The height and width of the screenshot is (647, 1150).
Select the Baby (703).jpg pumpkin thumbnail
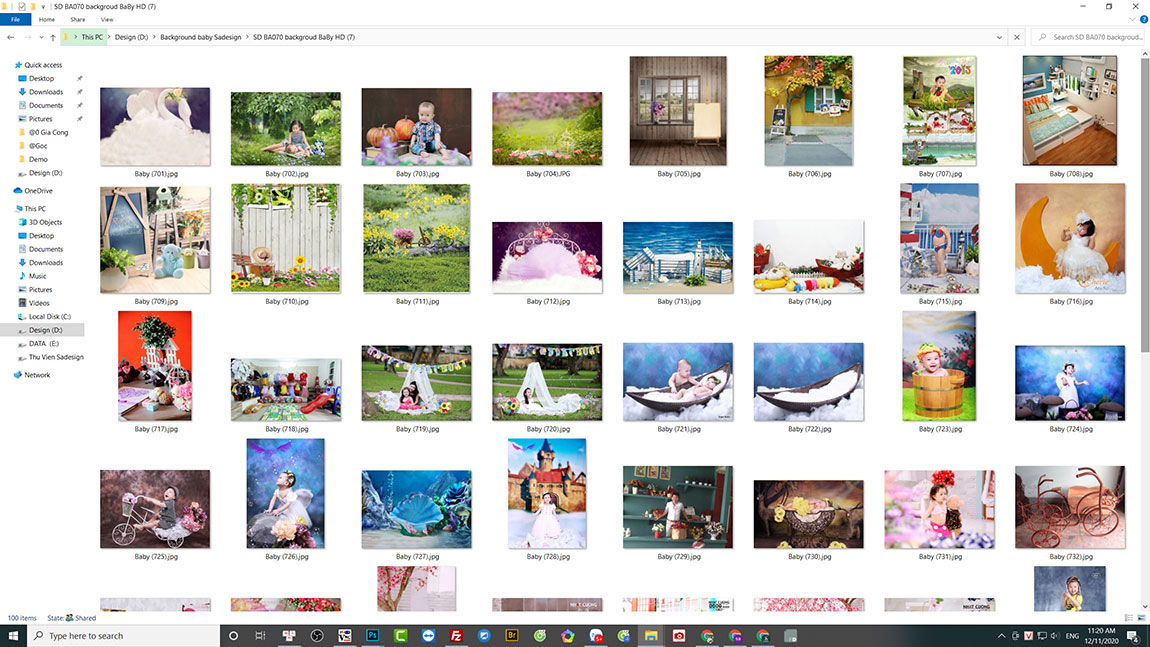click(x=417, y=126)
